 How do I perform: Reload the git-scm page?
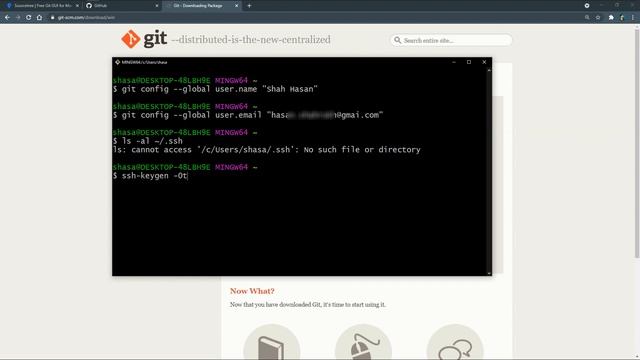(29, 18)
